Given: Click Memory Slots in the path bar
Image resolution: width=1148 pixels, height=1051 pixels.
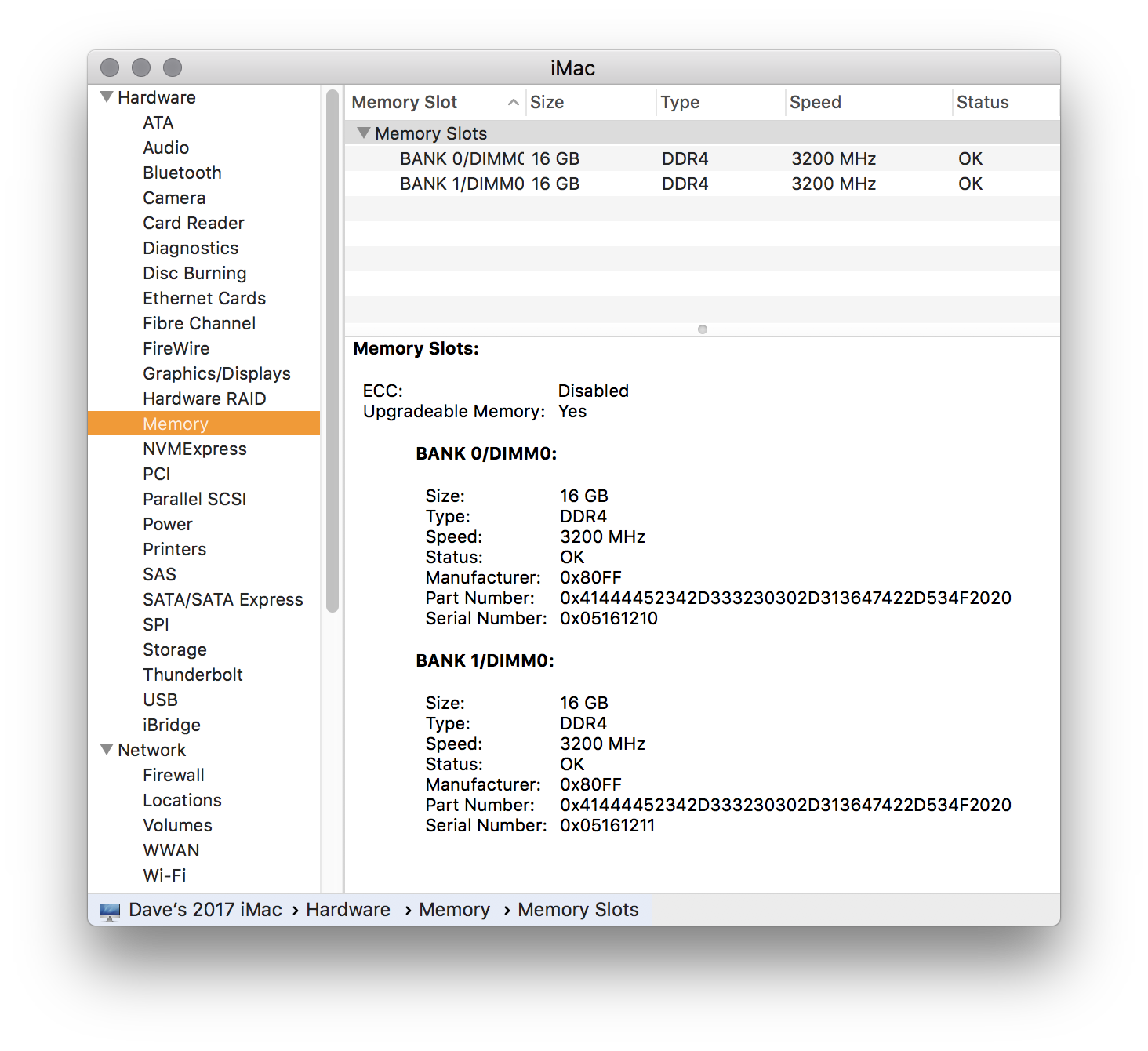Looking at the screenshot, I should 578,910.
